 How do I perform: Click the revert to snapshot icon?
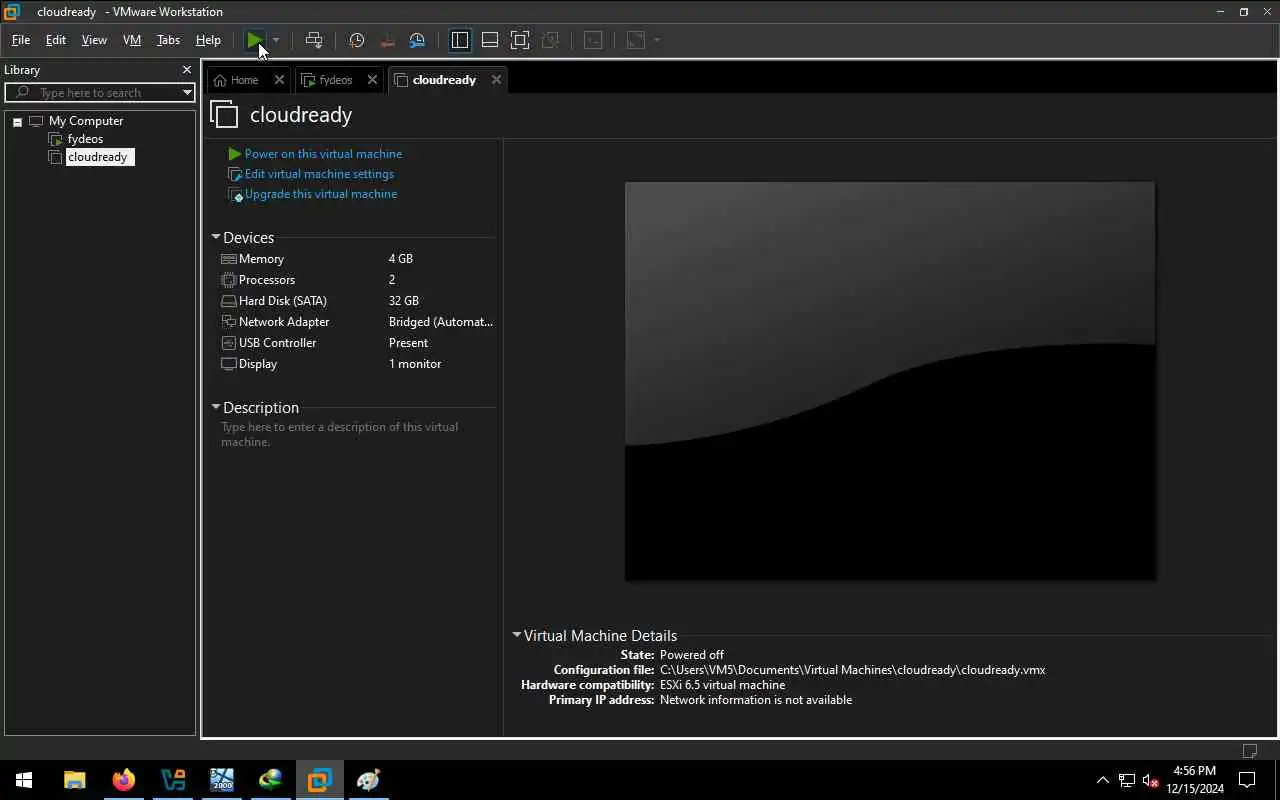[x=387, y=40]
